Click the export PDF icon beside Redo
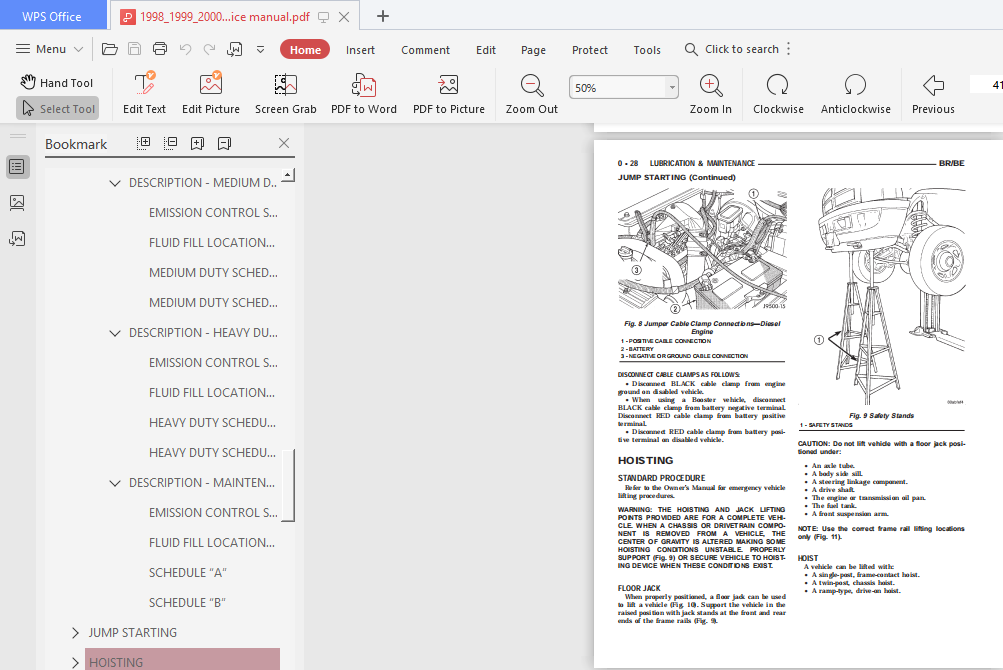The height and width of the screenshot is (670, 1003). point(235,49)
